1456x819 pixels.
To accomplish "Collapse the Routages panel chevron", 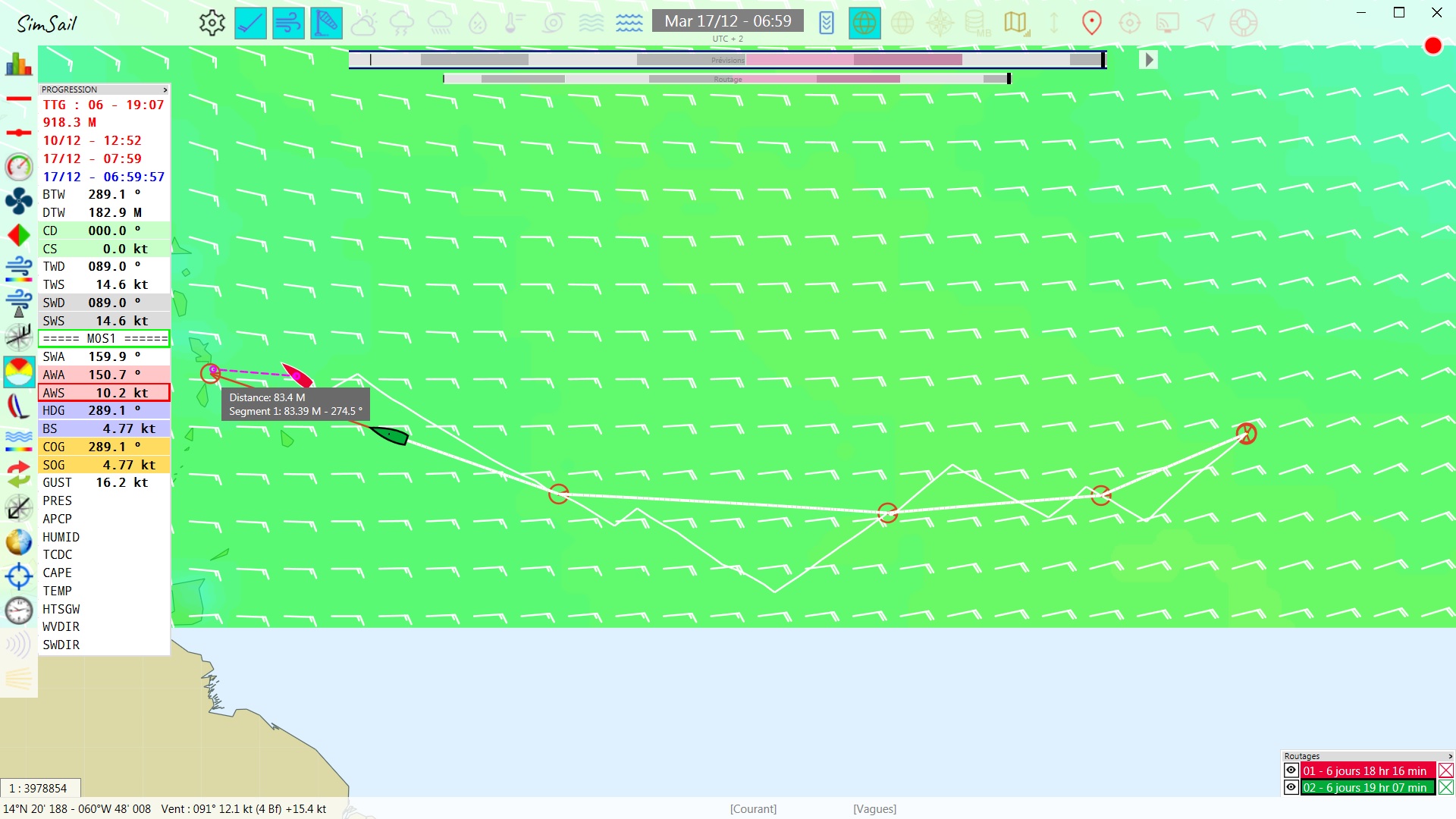I will click(x=1449, y=756).
